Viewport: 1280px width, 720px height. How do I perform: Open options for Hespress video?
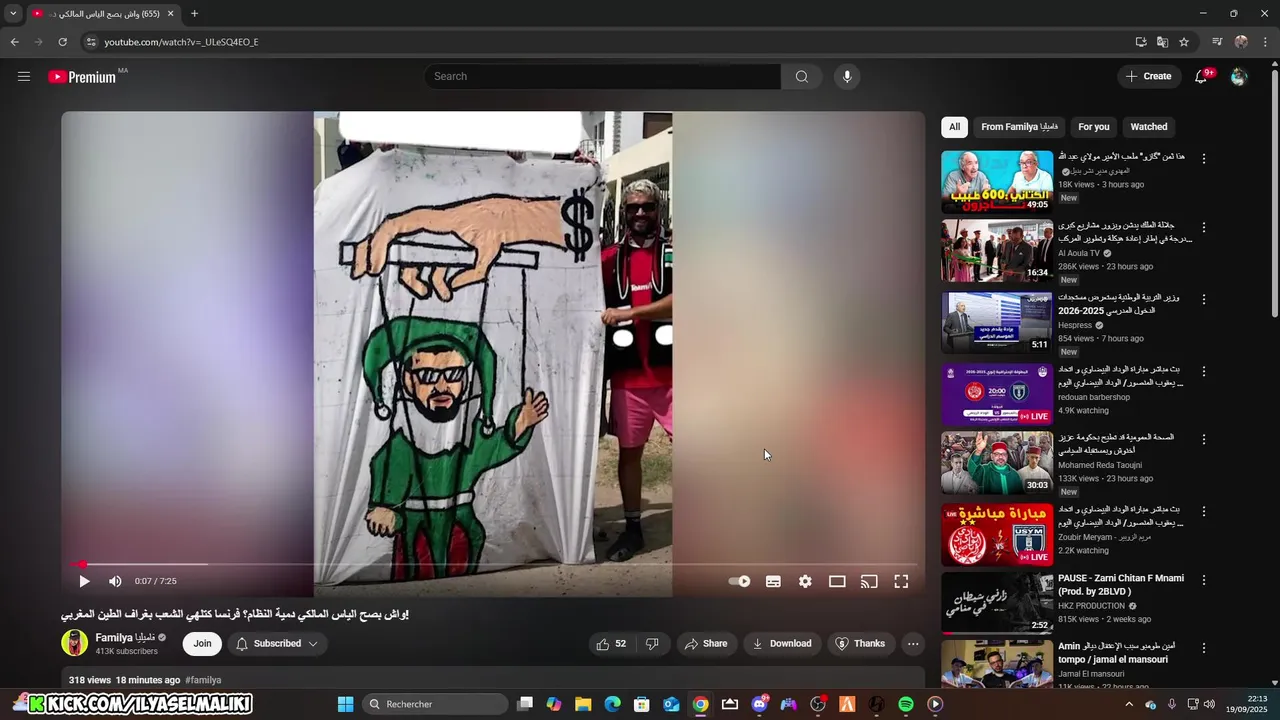(x=1203, y=299)
